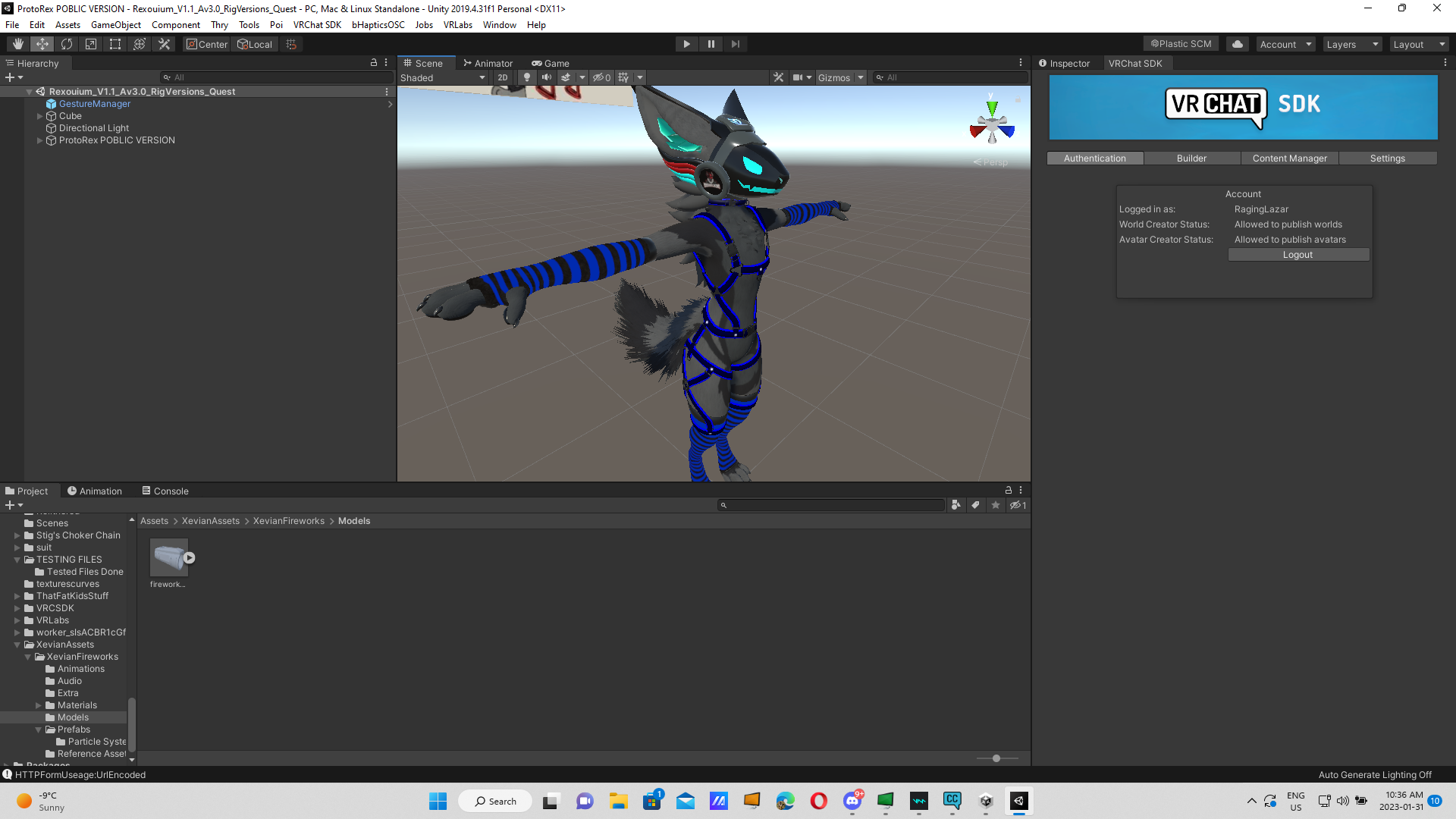Open Scene view more options menu
This screenshot has width=1456, height=819.
click(1021, 63)
